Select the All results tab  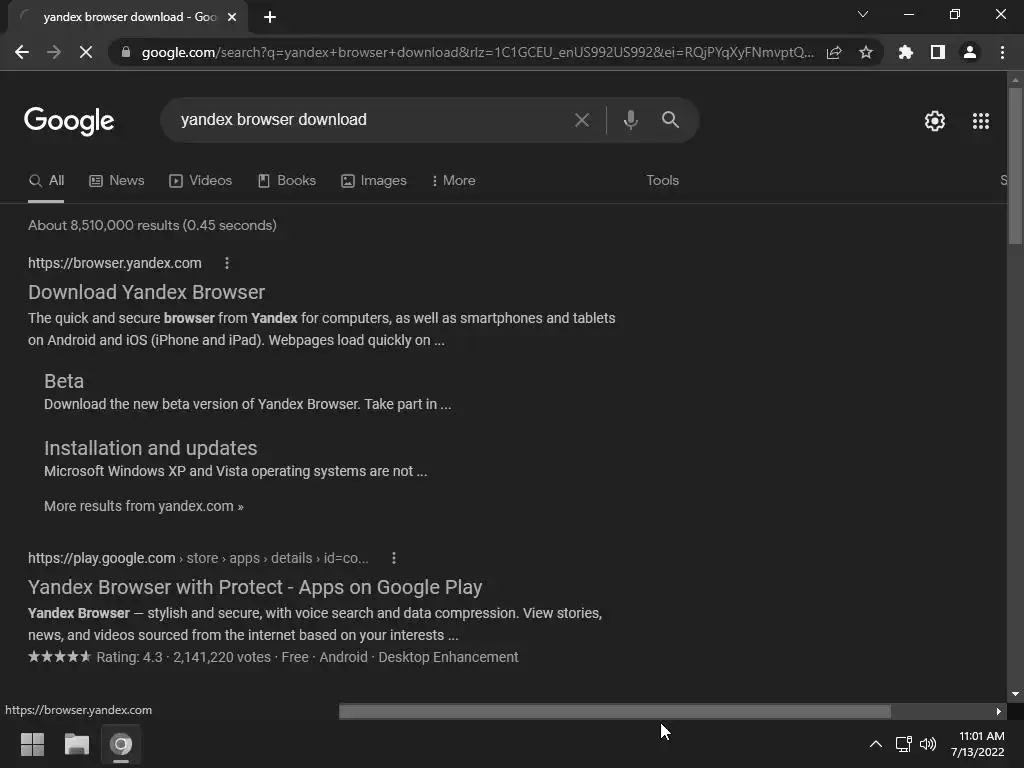coord(46,181)
